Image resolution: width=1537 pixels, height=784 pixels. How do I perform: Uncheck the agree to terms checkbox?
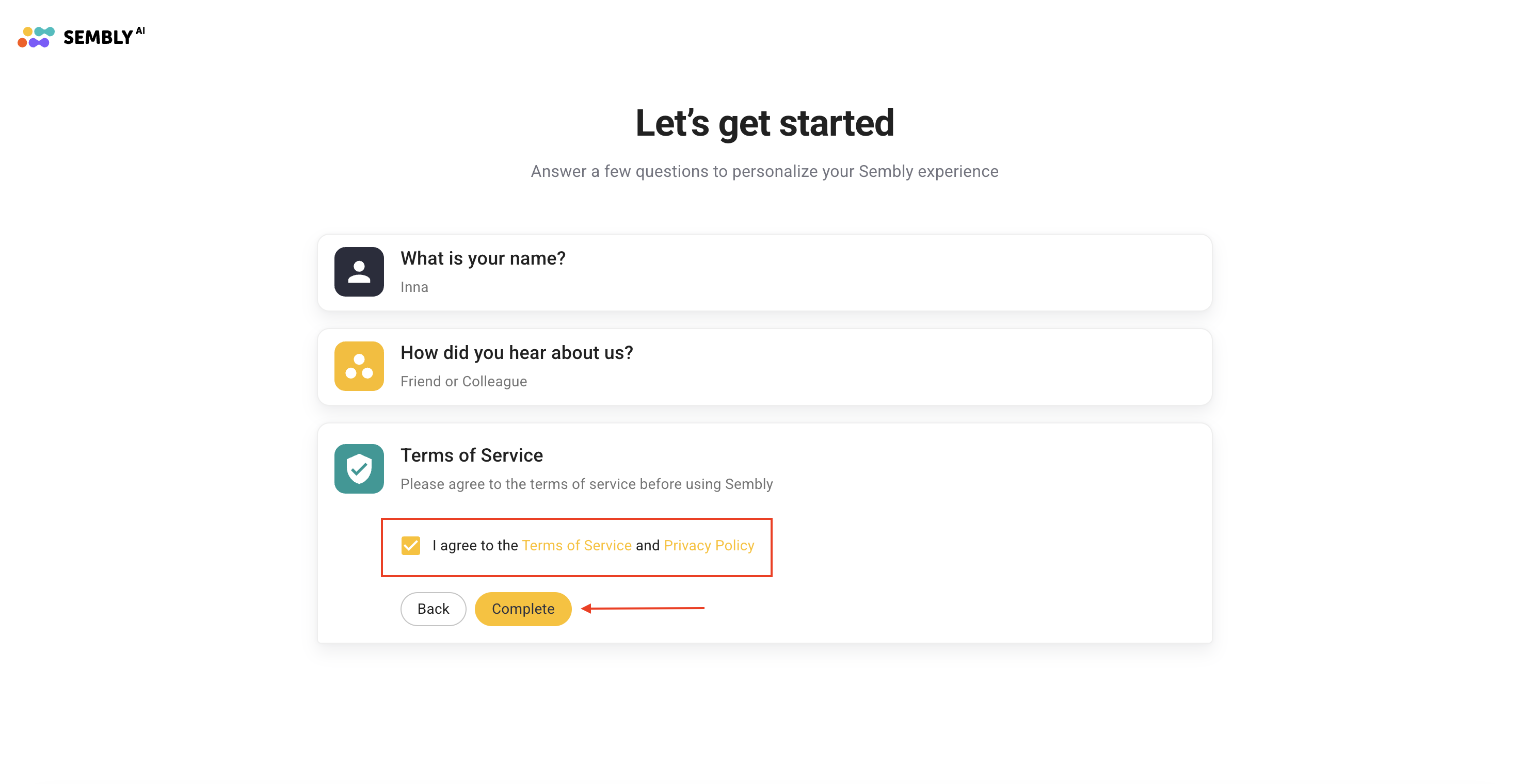(410, 546)
